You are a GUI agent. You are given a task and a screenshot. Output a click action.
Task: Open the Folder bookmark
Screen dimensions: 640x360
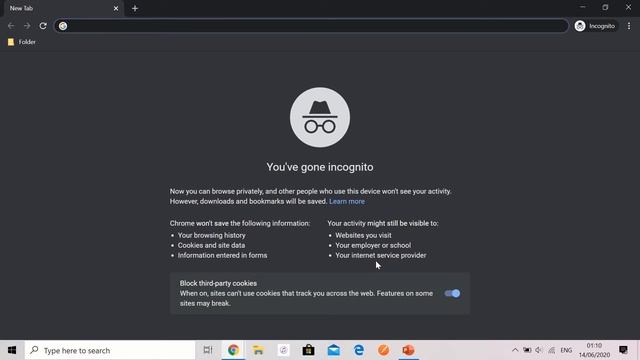coord(22,42)
